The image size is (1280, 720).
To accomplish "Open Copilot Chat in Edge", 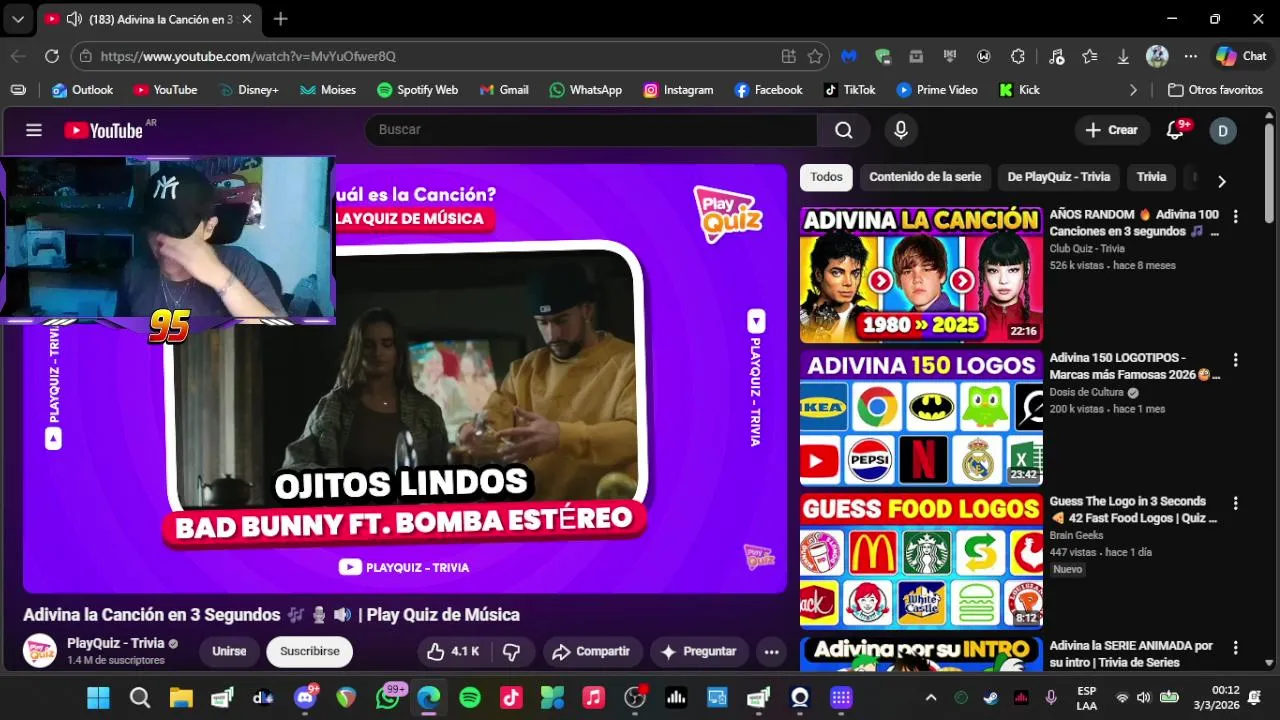I will click(x=1241, y=57).
